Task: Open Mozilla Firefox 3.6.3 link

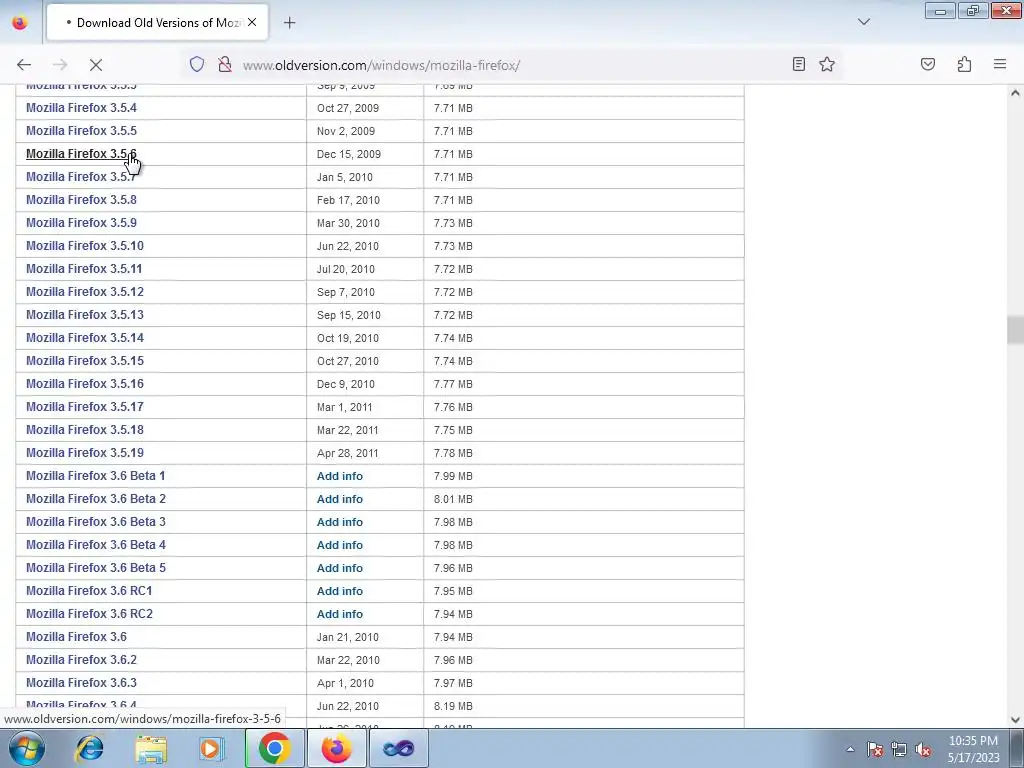Action: pos(82,682)
